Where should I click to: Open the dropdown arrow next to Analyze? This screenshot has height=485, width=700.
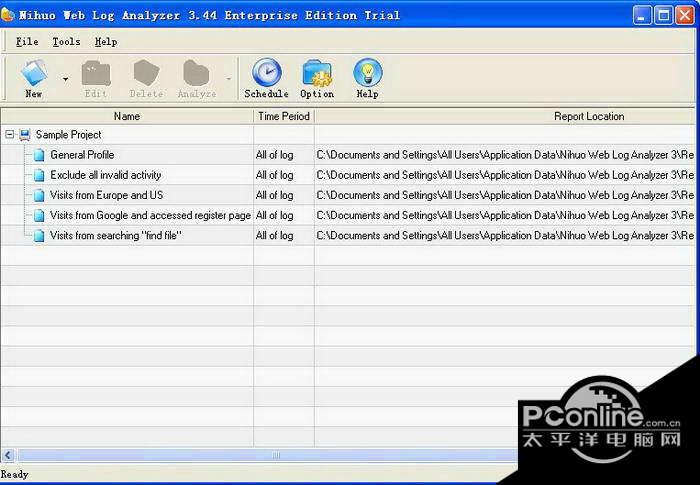pos(229,79)
